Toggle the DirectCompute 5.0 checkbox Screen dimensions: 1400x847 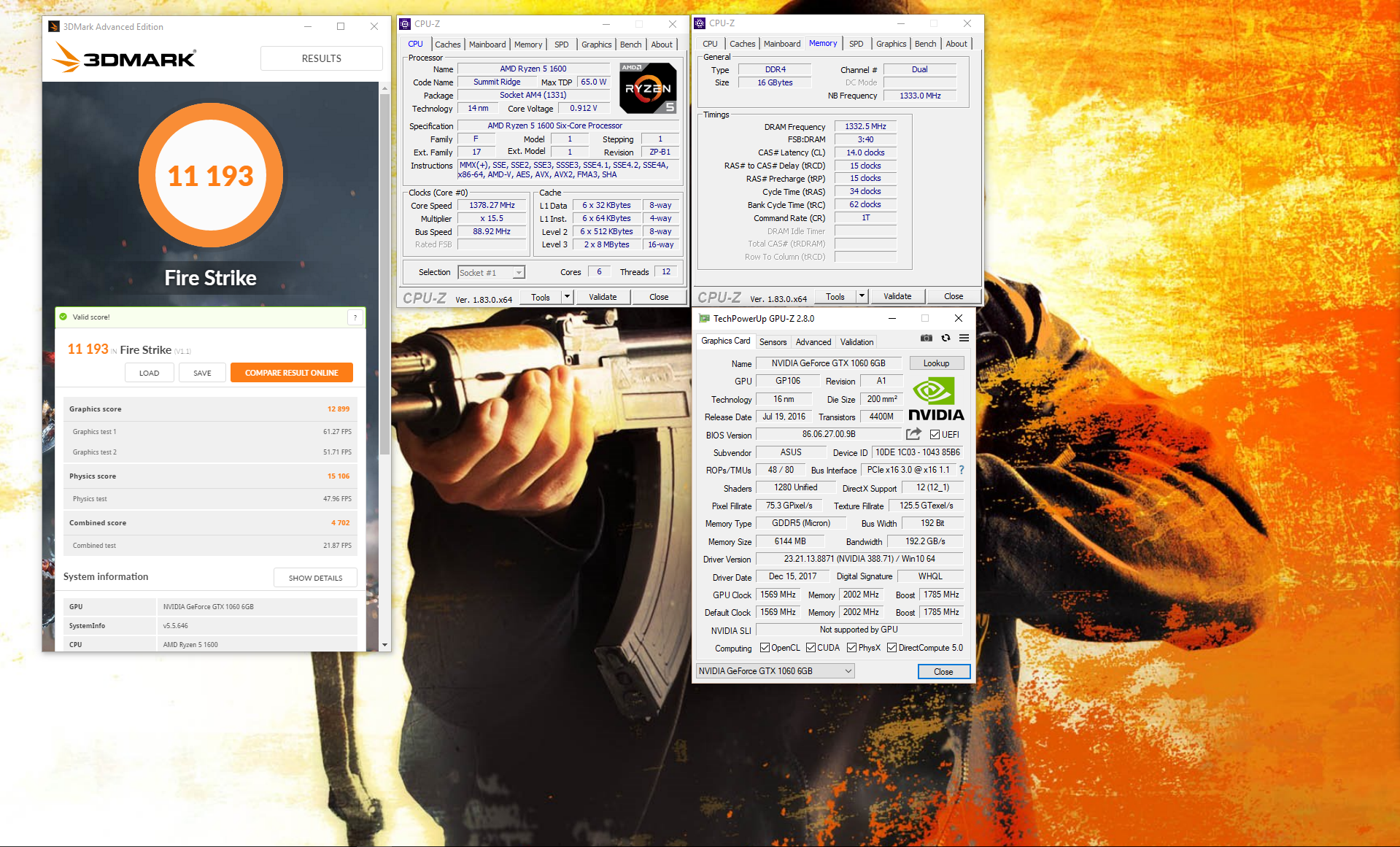pos(892,648)
